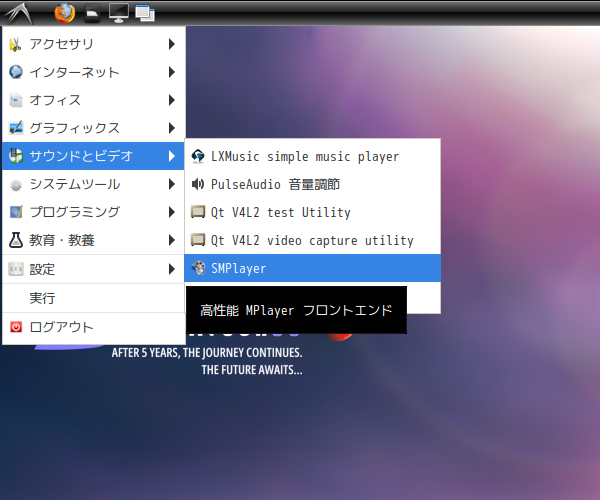The width and height of the screenshot is (600, 500).
Task: Expand the 設定 submenu arrow
Action: tap(172, 269)
